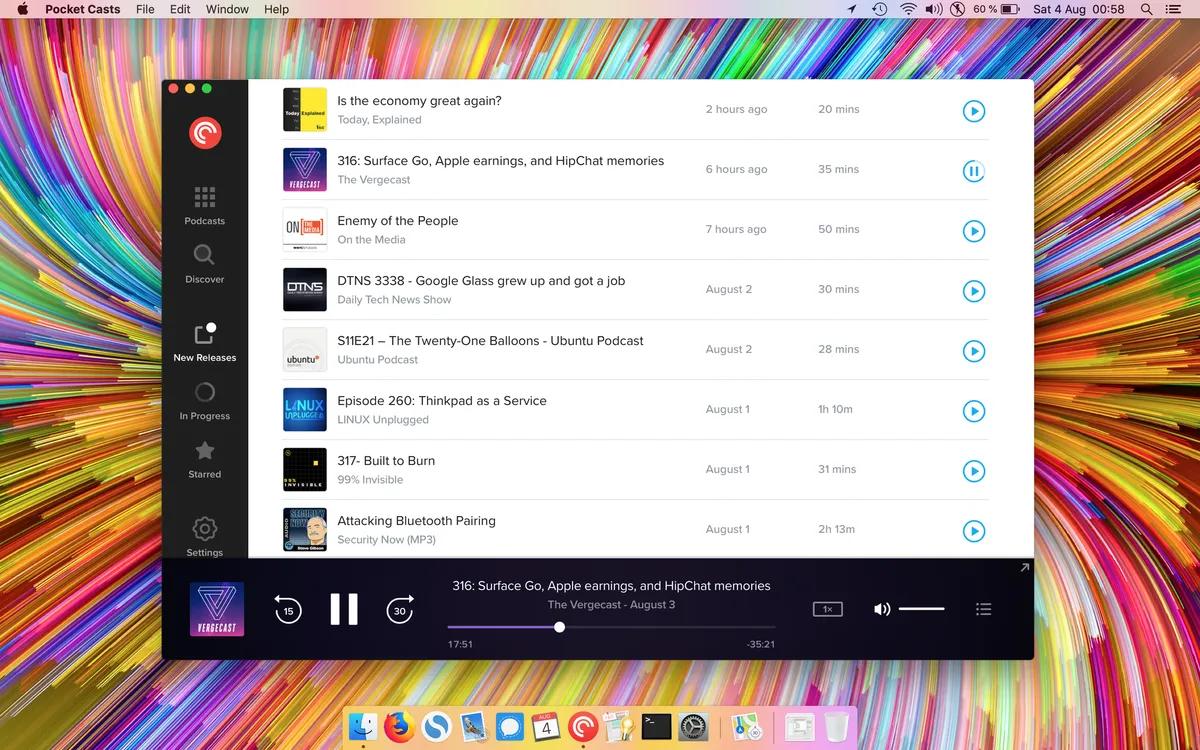Click the player episode title text
Viewport: 1200px width, 750px height.
coord(611,586)
